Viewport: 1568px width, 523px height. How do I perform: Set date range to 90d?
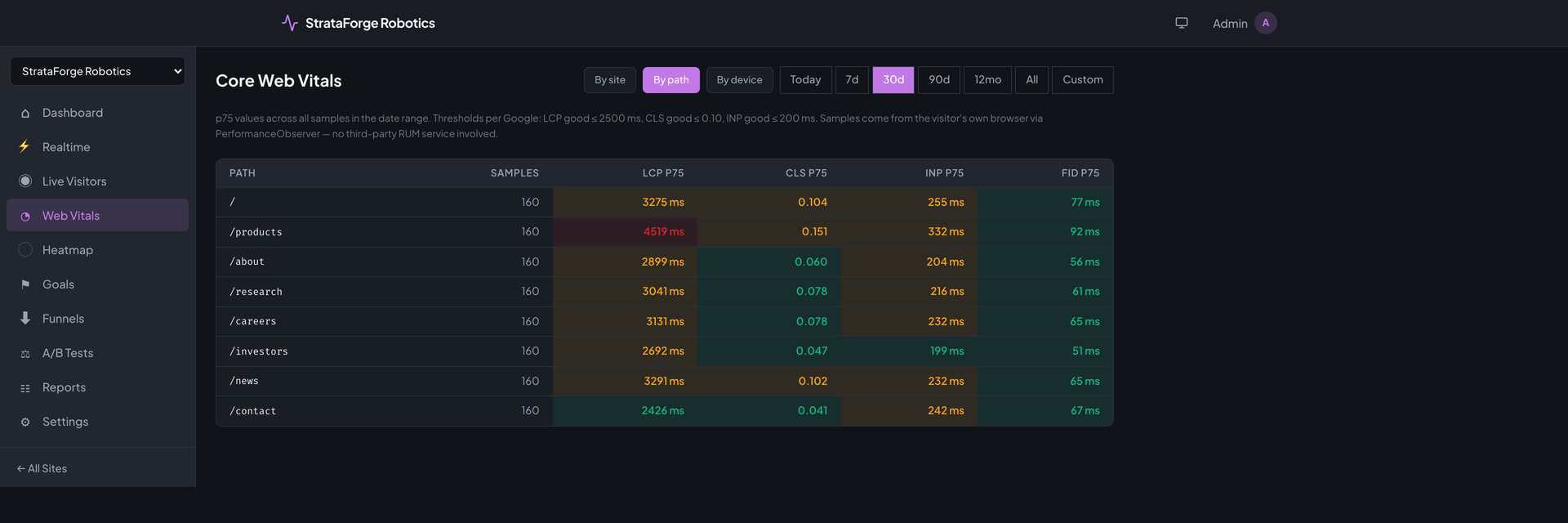click(x=939, y=80)
